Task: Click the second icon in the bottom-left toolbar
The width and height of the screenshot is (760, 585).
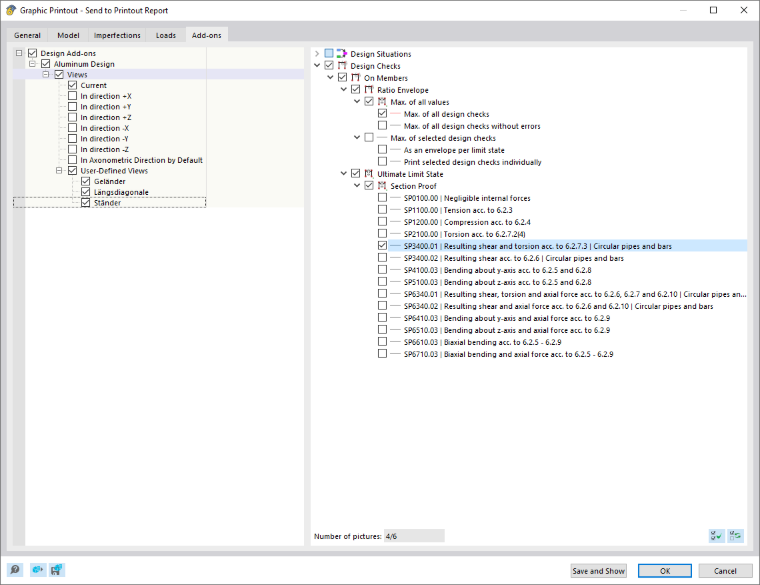Action: pos(38,570)
